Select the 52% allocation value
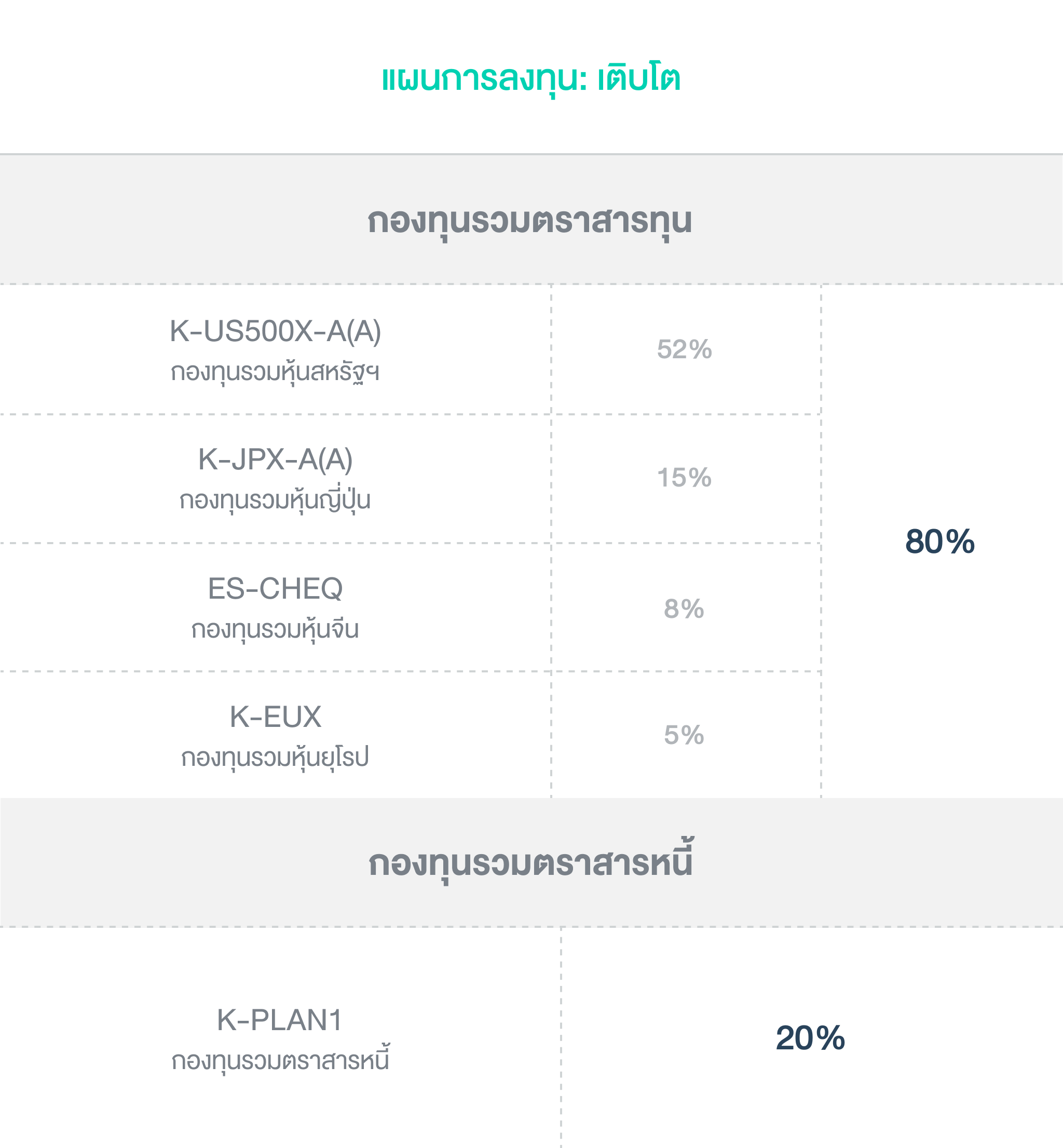 (x=684, y=349)
